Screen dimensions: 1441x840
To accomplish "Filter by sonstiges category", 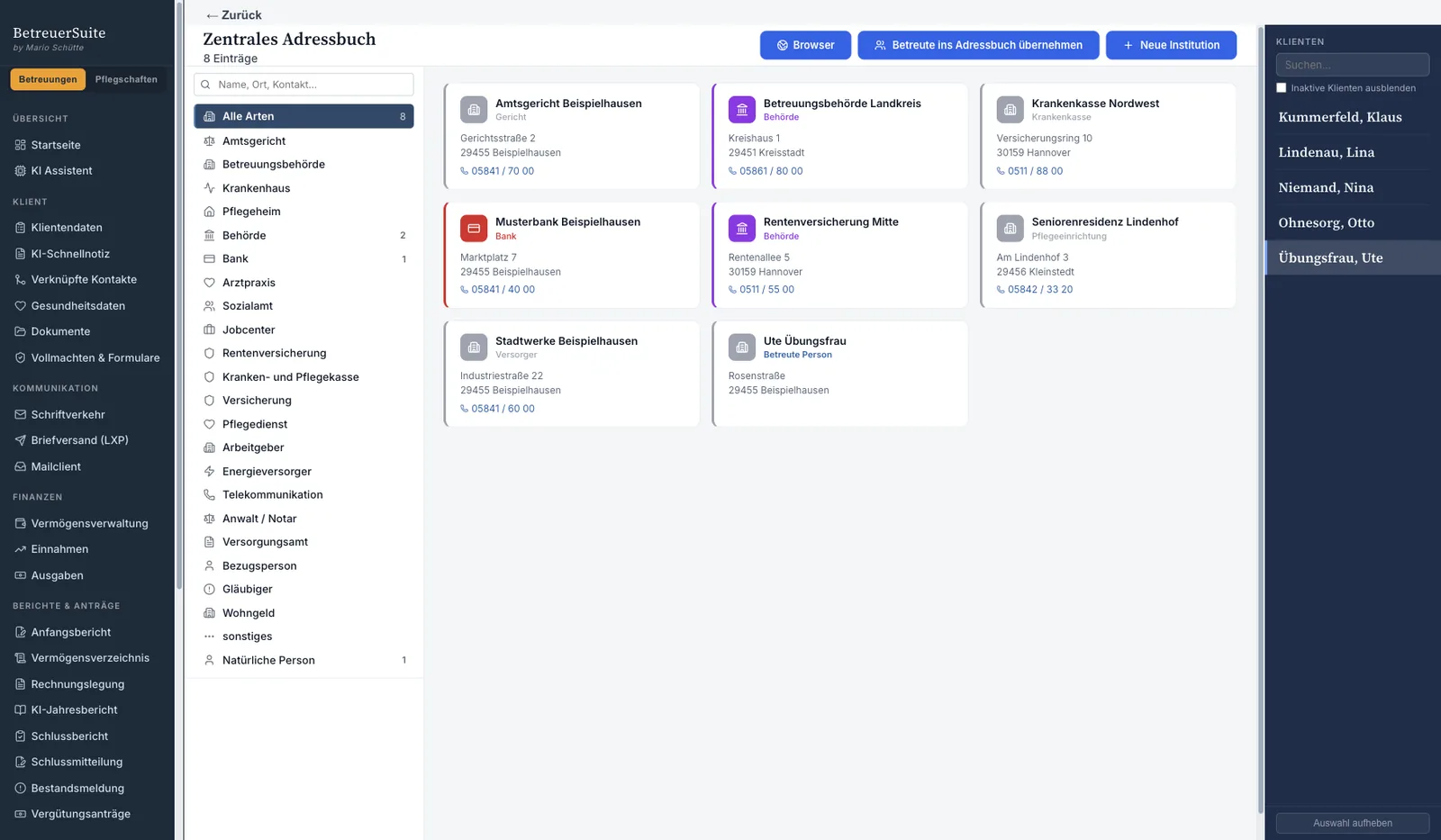I will click(304, 637).
